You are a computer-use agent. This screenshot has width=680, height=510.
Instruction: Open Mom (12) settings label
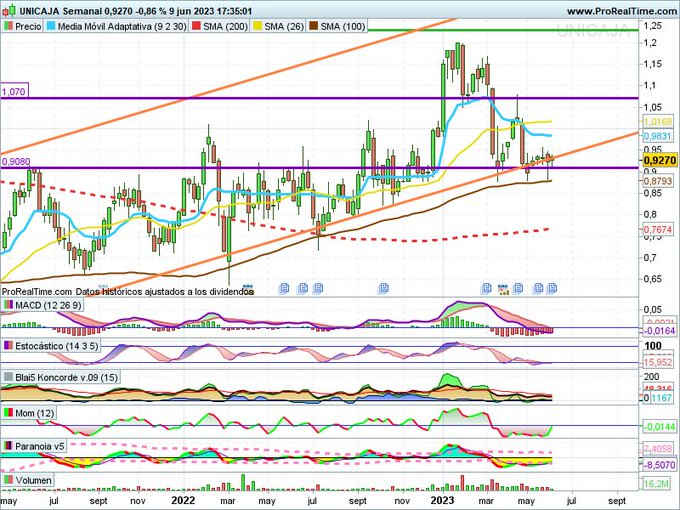tap(35, 413)
